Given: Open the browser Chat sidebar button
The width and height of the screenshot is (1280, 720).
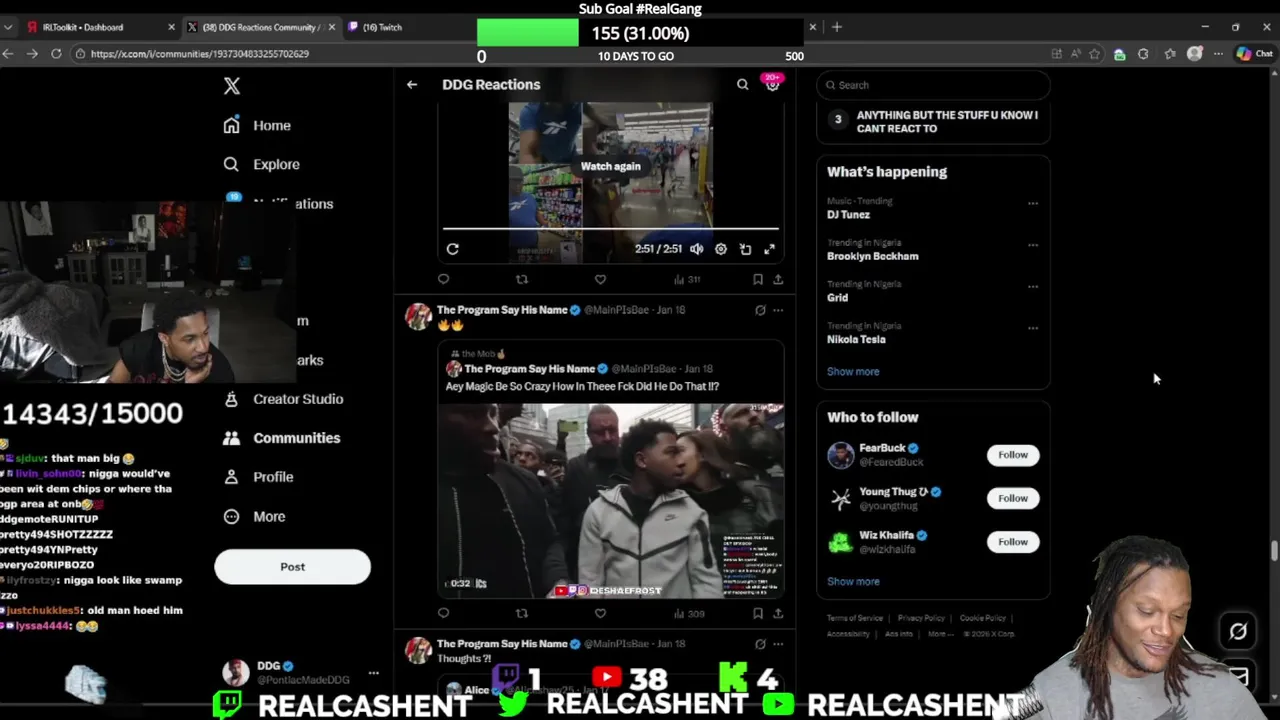Looking at the screenshot, I should 1255,54.
